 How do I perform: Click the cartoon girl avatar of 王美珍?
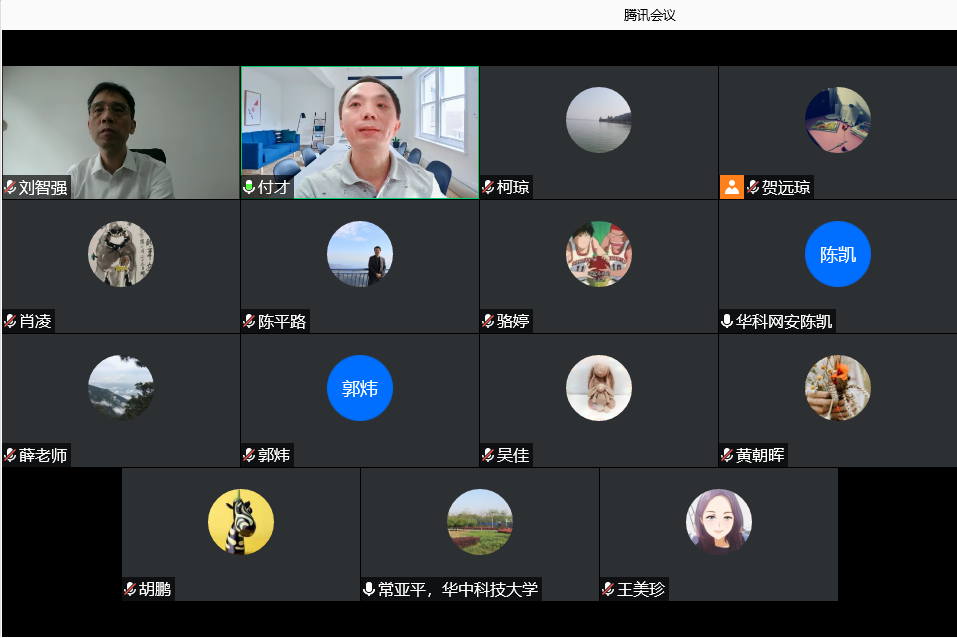(x=718, y=522)
